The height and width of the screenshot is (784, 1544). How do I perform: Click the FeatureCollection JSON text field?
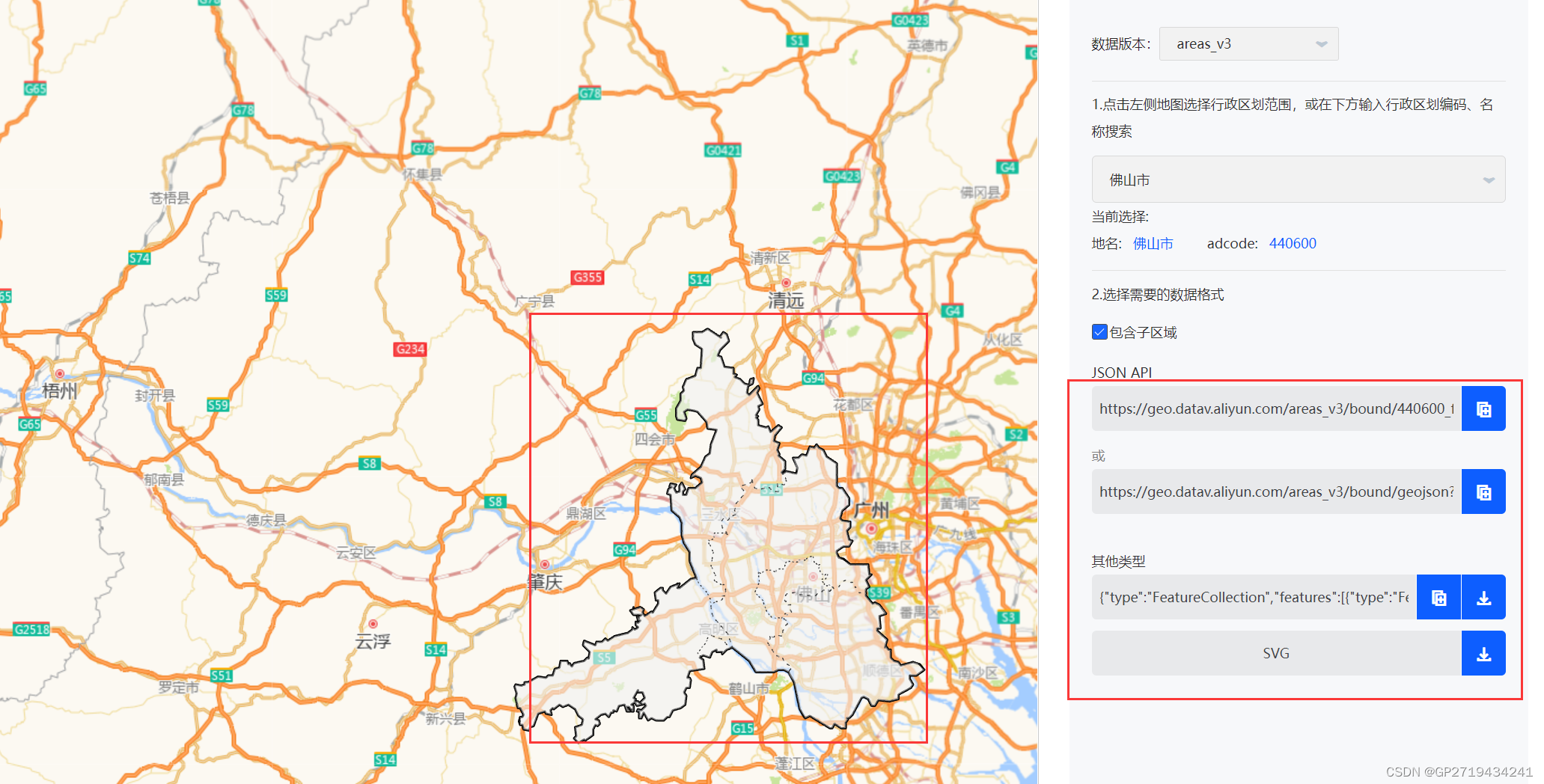point(1254,598)
